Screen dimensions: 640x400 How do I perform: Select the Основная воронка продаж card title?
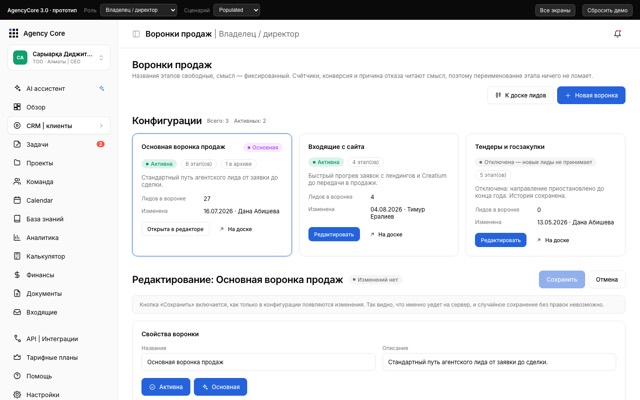pos(183,147)
